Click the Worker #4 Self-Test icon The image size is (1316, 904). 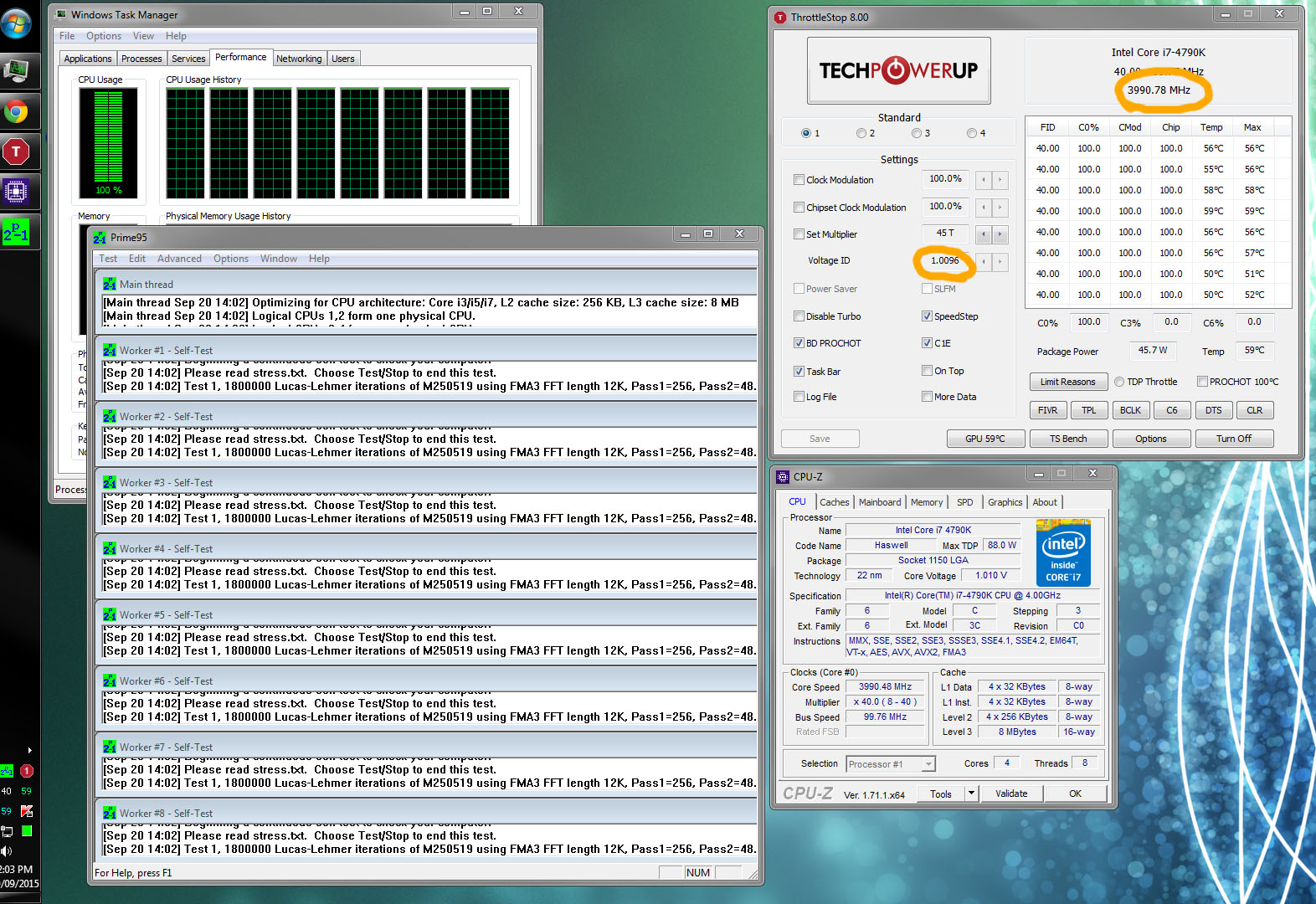[x=110, y=549]
